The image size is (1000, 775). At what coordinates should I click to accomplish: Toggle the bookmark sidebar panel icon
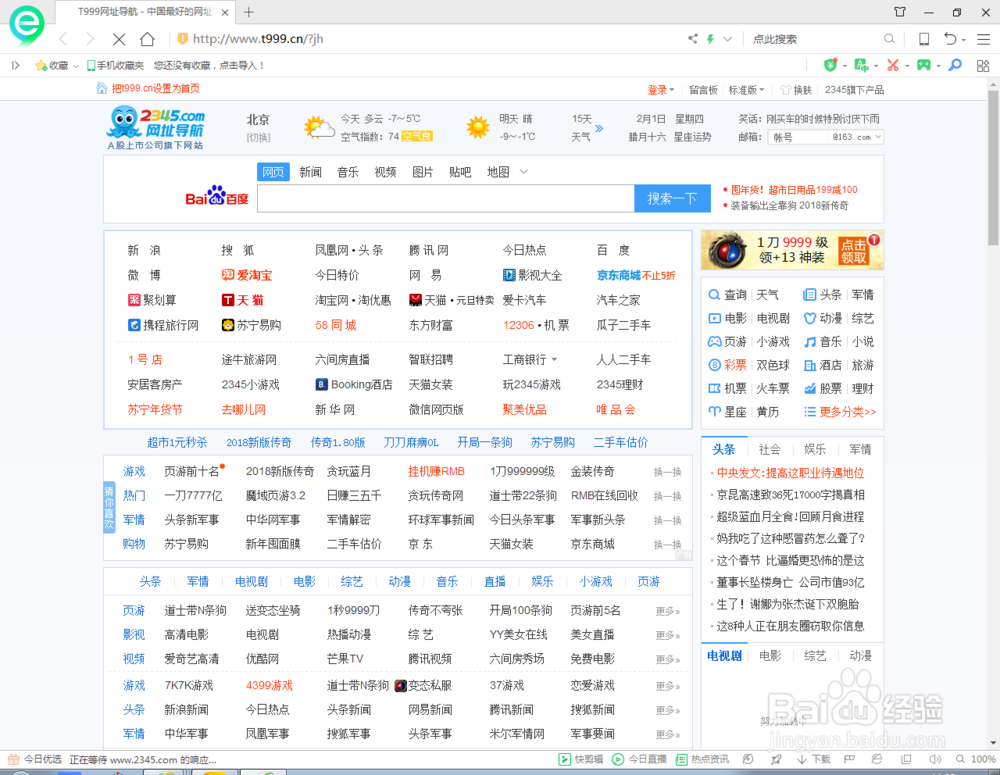16,65
